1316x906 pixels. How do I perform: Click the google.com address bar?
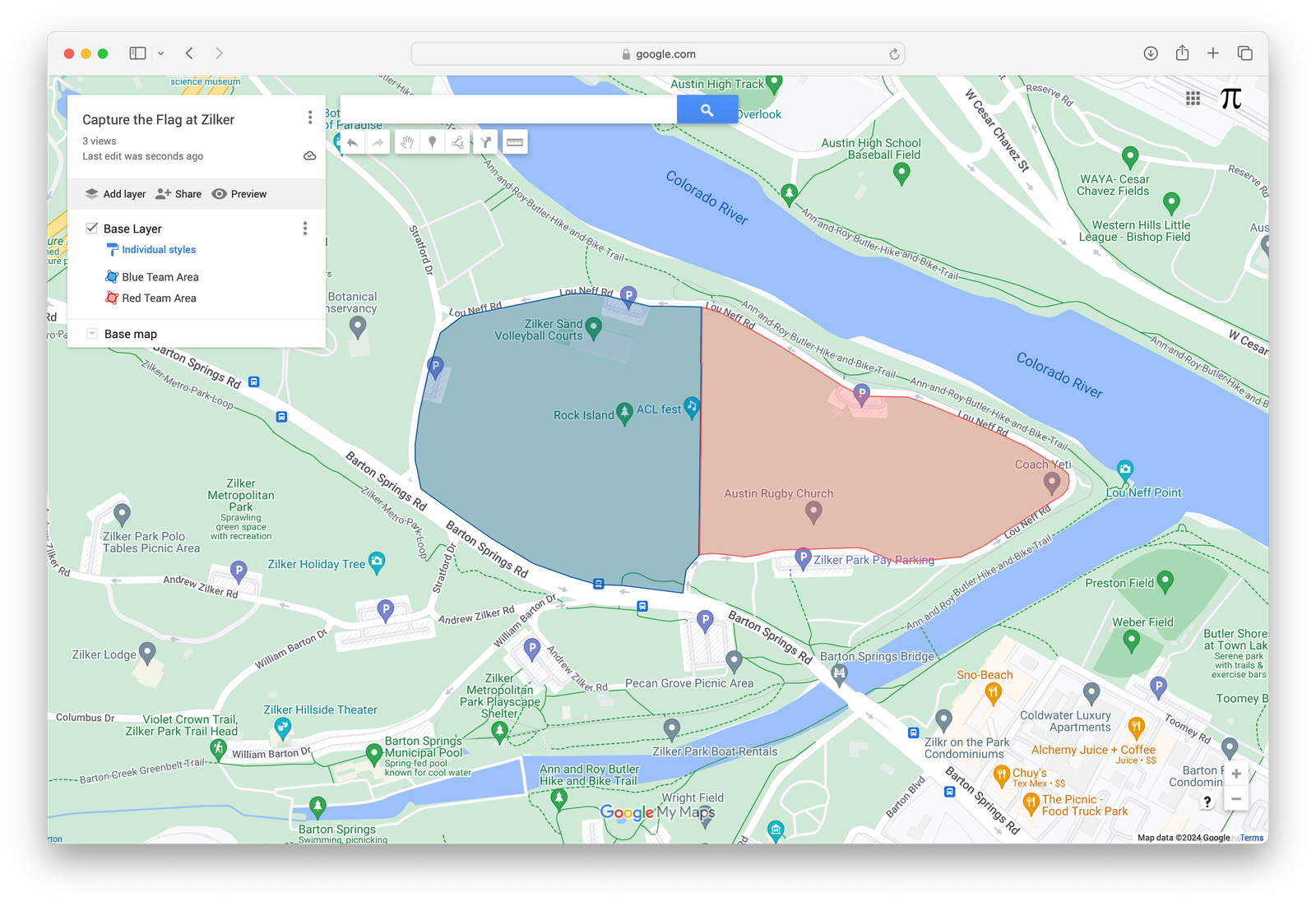pos(658,54)
